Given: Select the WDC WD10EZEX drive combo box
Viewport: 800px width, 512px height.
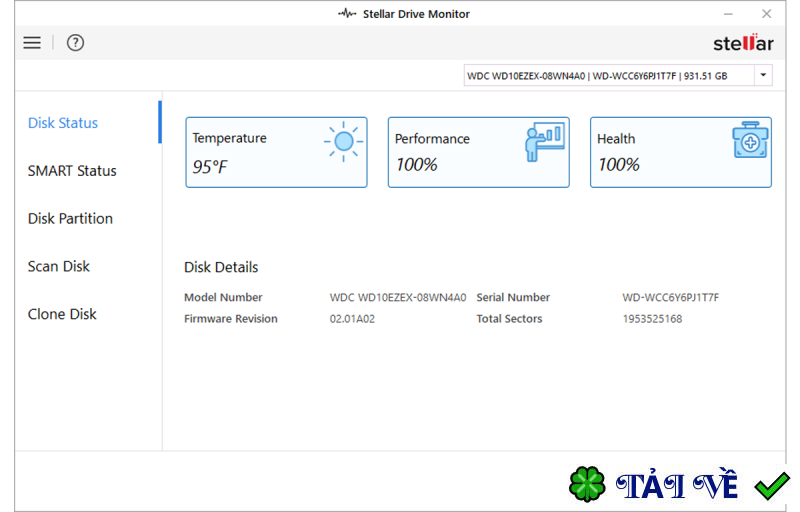Looking at the screenshot, I should tap(618, 75).
